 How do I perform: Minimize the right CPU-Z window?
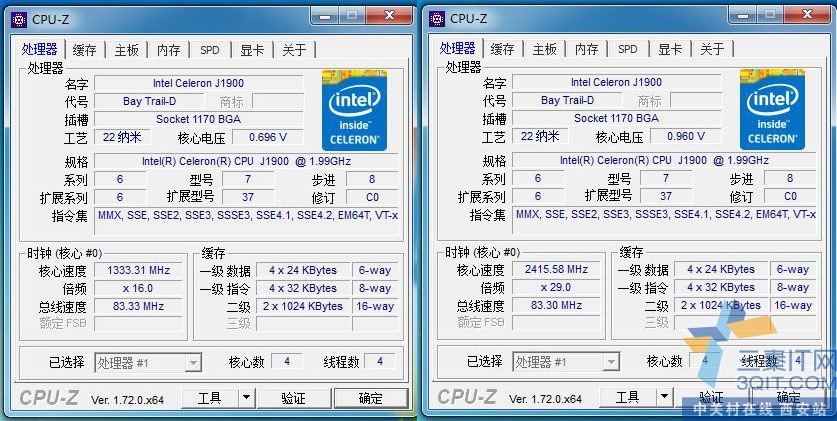click(743, 15)
